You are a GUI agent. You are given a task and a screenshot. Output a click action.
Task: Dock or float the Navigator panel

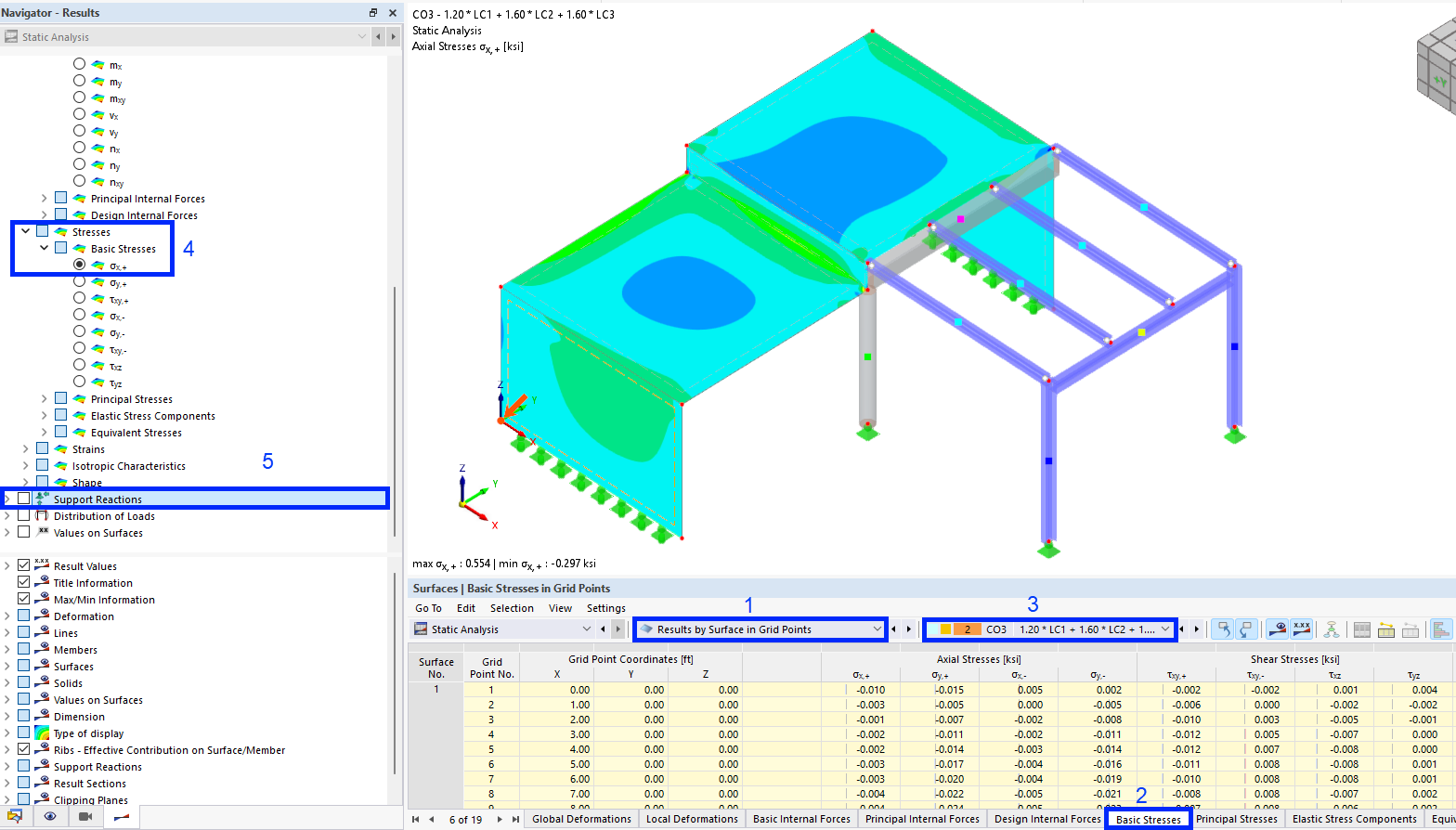(x=373, y=13)
